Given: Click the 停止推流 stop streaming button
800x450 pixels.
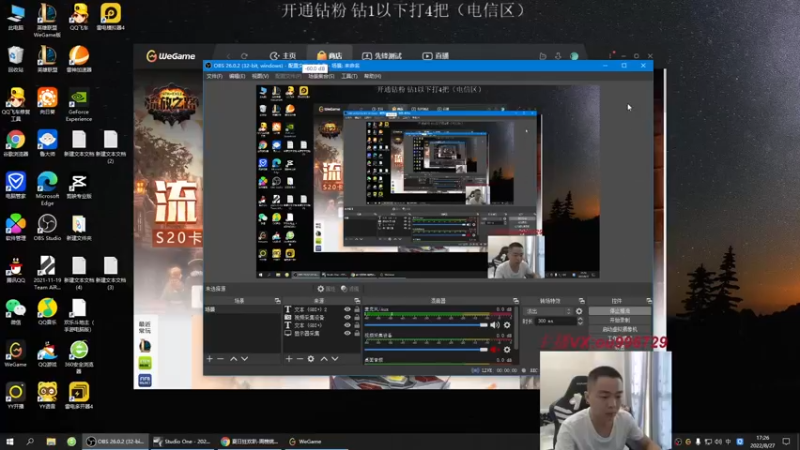Looking at the screenshot, I should click(x=619, y=311).
